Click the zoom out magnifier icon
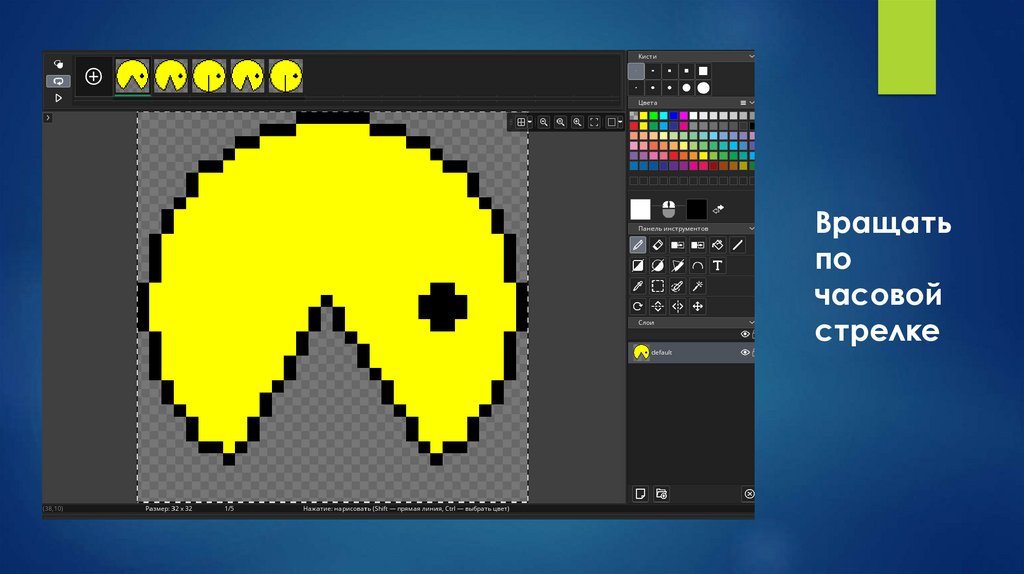Viewport: 1024px width, 574px height. 543,122
